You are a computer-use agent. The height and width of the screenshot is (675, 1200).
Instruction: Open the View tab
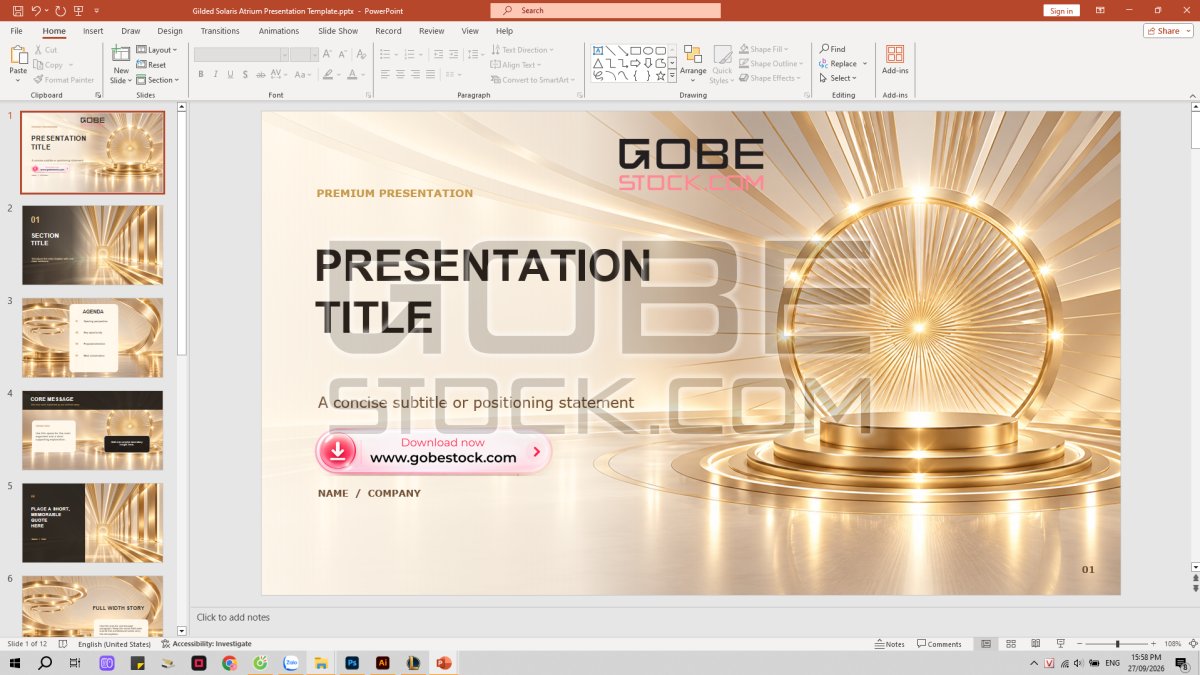[470, 31]
